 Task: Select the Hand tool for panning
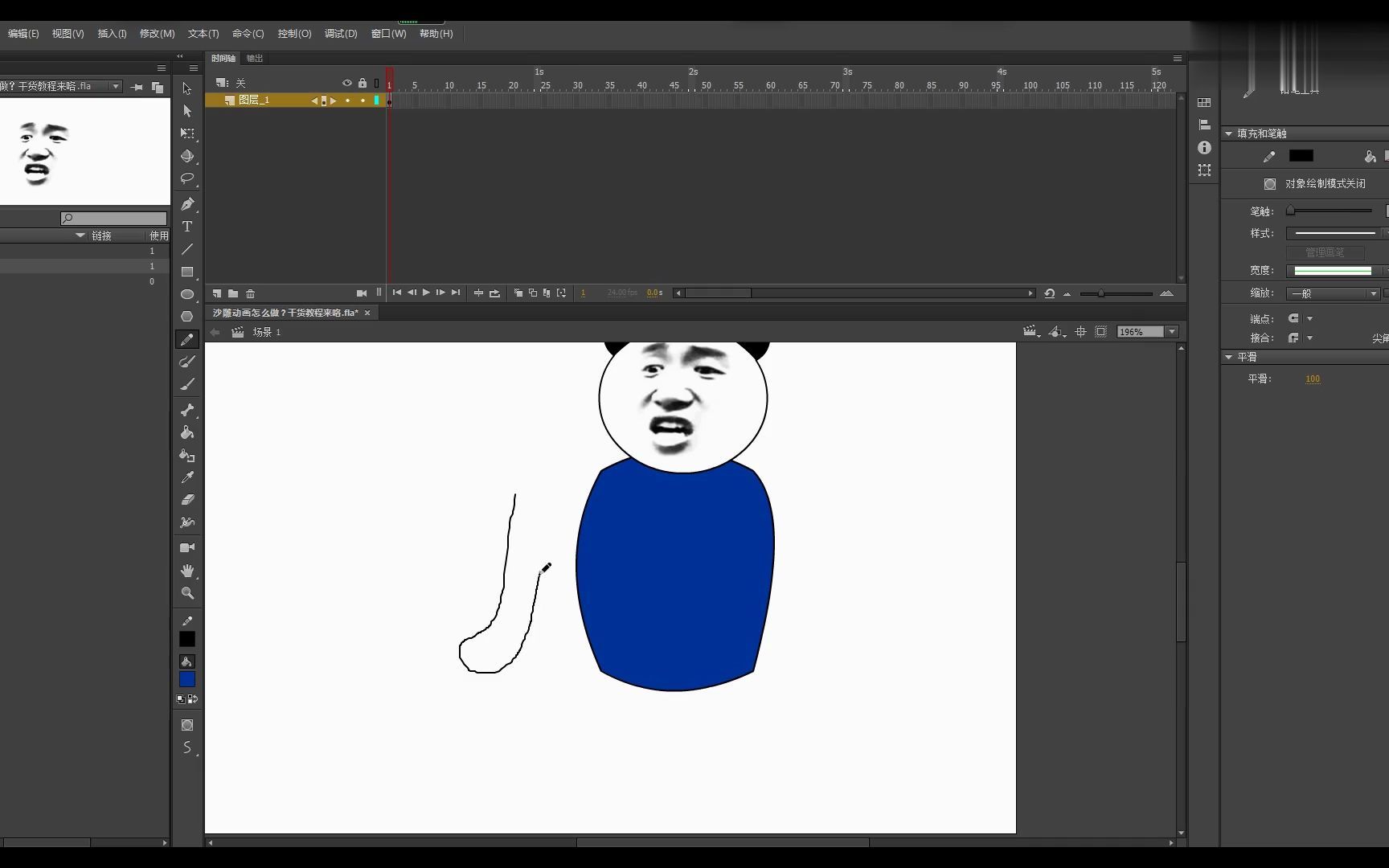click(187, 571)
